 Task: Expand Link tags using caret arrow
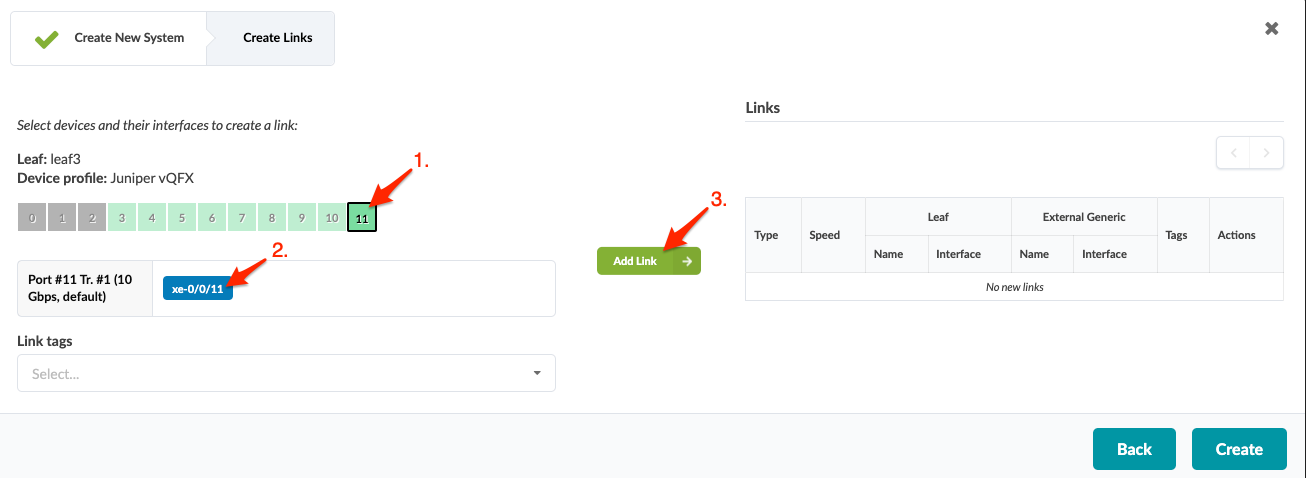pyautogui.click(x=537, y=373)
